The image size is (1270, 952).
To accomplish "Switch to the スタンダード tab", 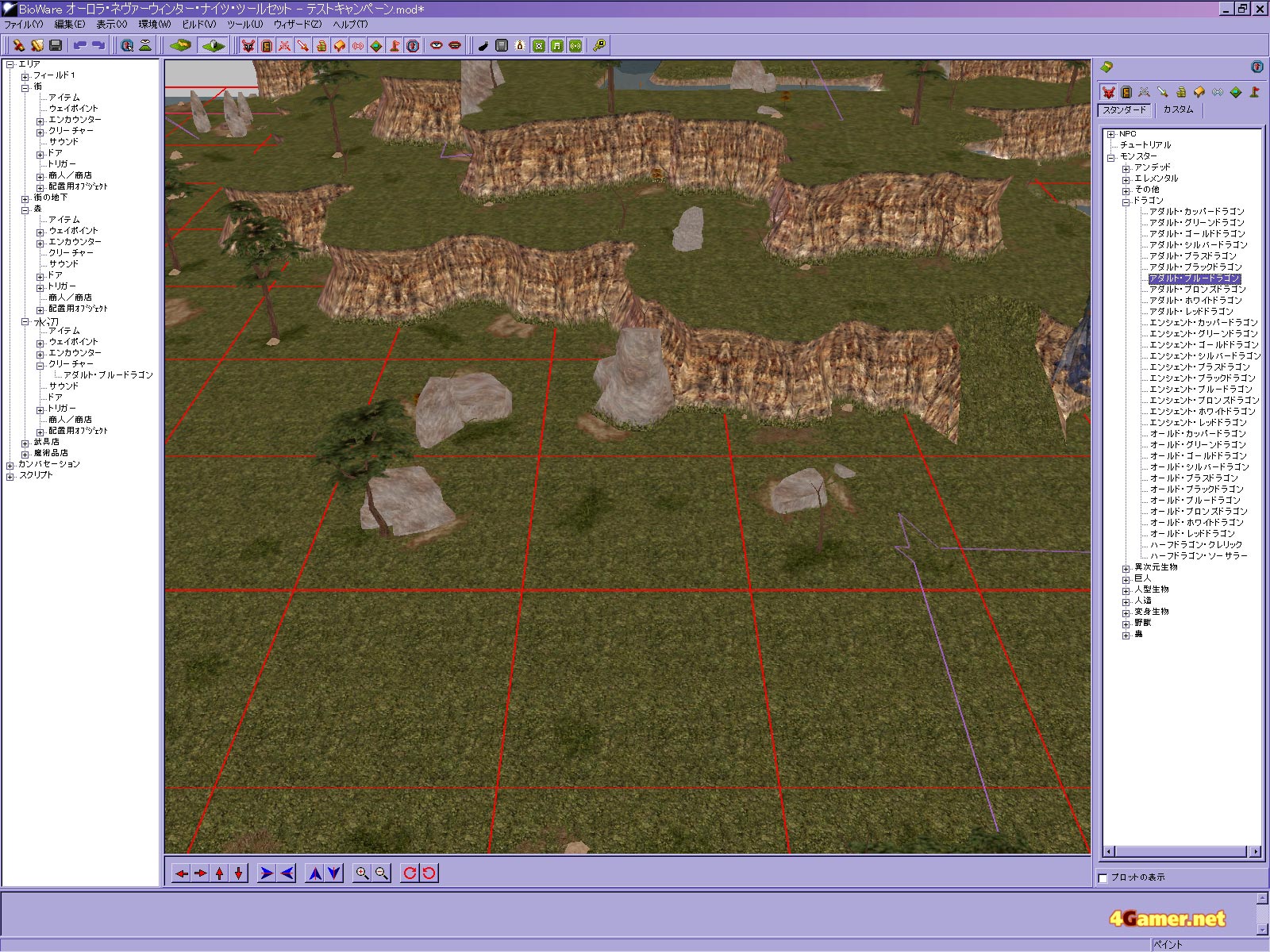I will pos(1125,110).
